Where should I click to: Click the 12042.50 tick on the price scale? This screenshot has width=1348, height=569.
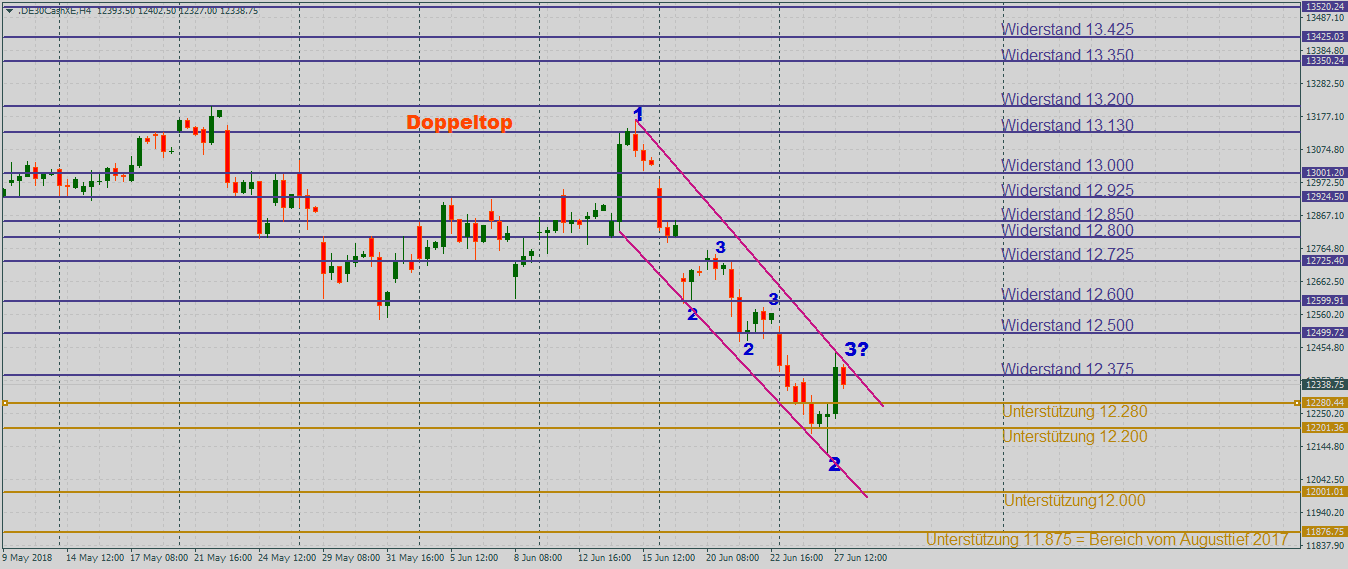point(1323,480)
